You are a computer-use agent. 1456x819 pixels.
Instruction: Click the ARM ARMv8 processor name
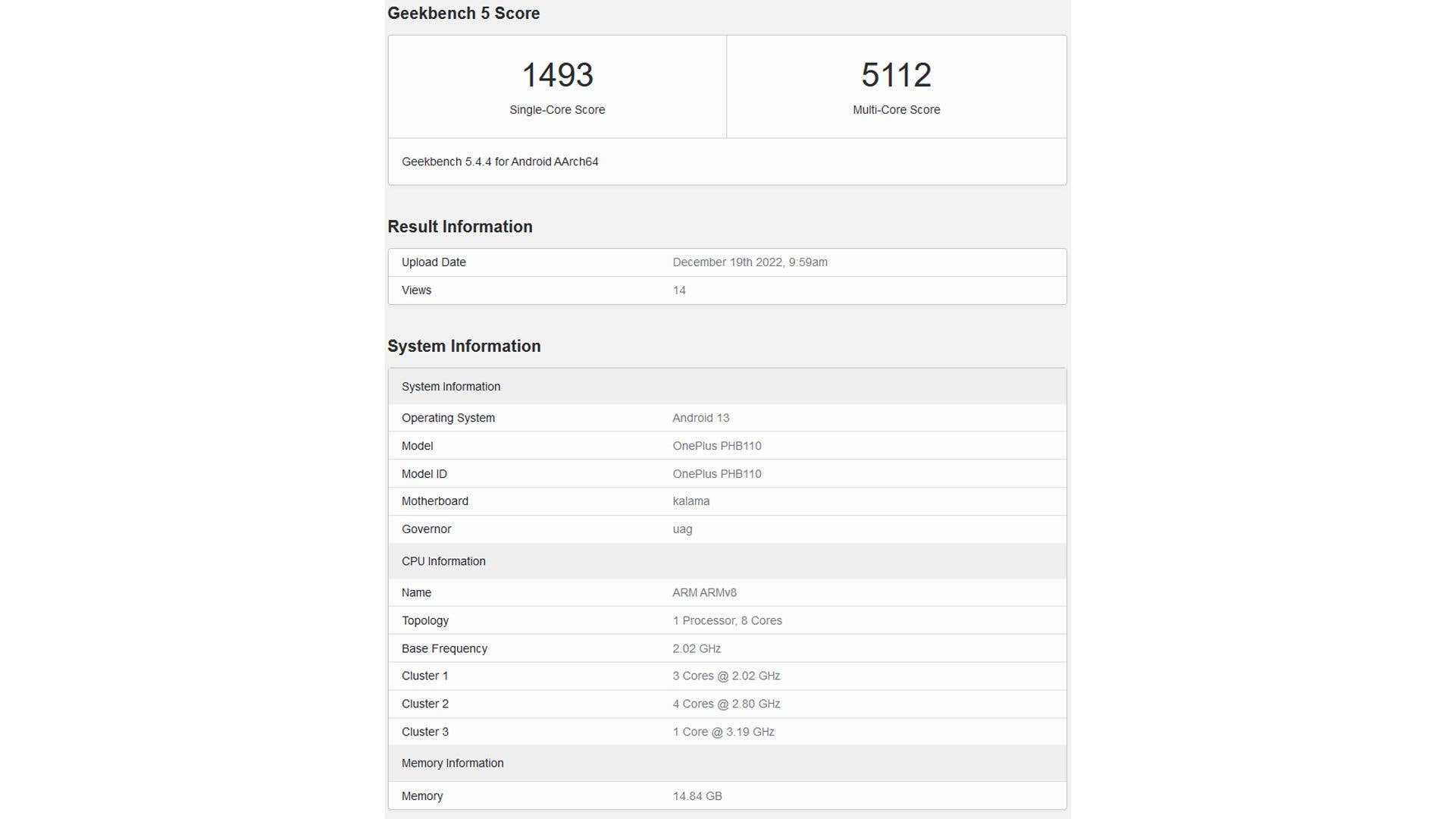point(705,592)
